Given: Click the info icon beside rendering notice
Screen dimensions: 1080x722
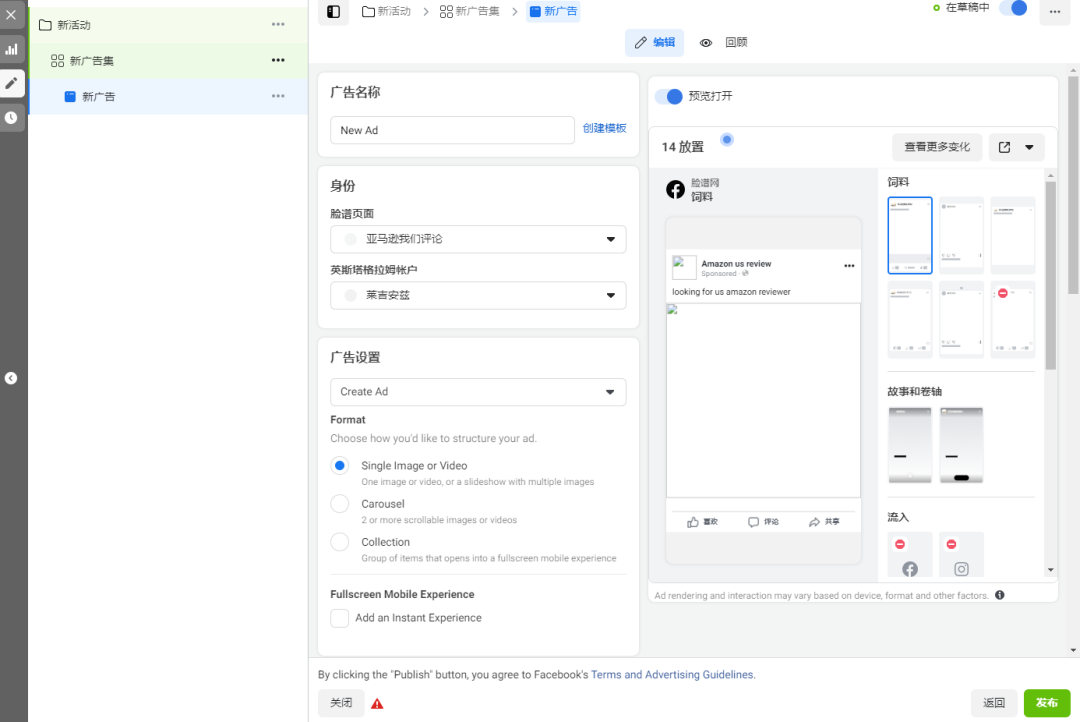Looking at the screenshot, I should click(x=999, y=595).
